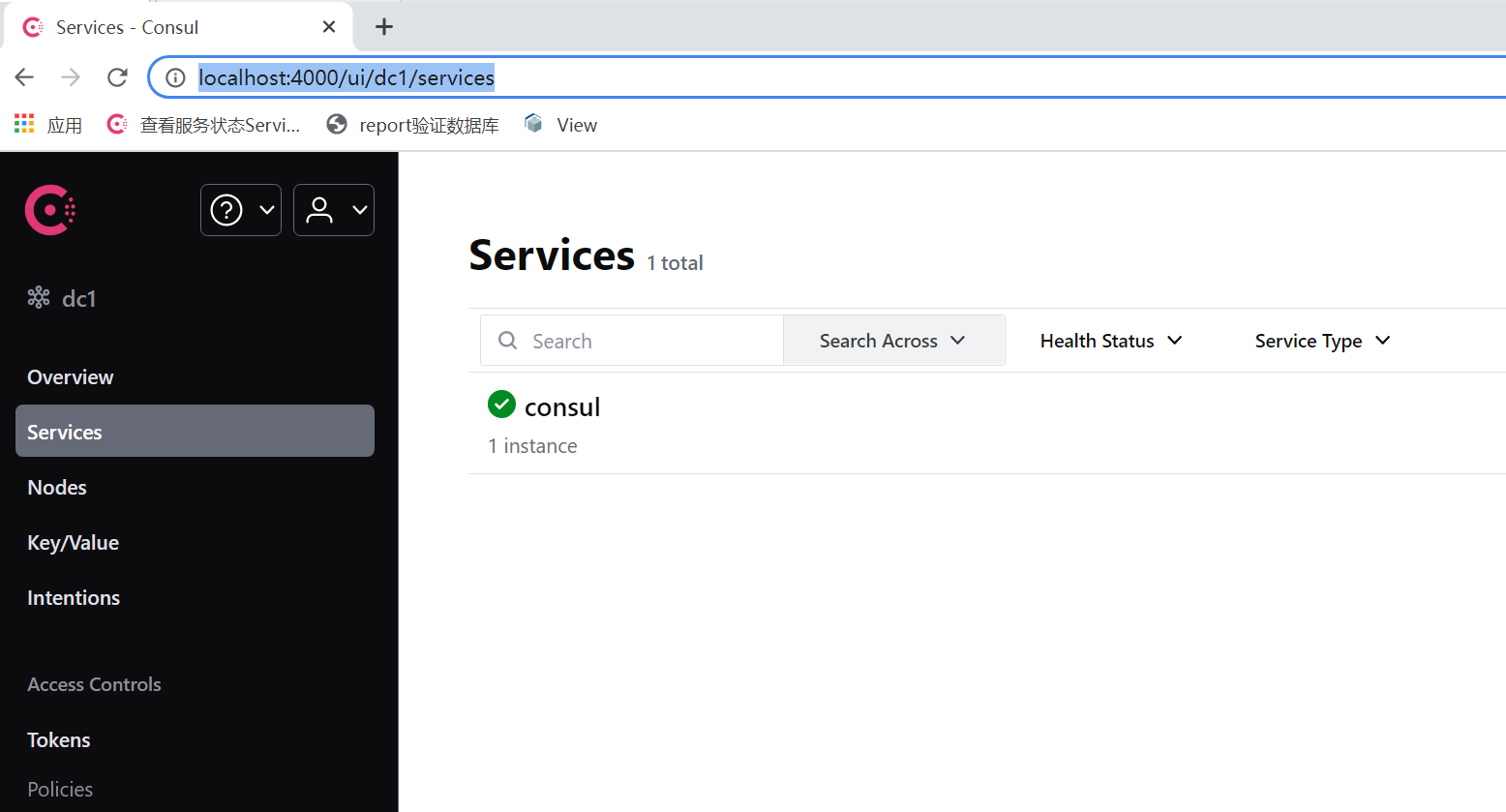The width and height of the screenshot is (1506, 812).
Task: Open the Apps grid bookmark icon
Action: (x=24, y=124)
